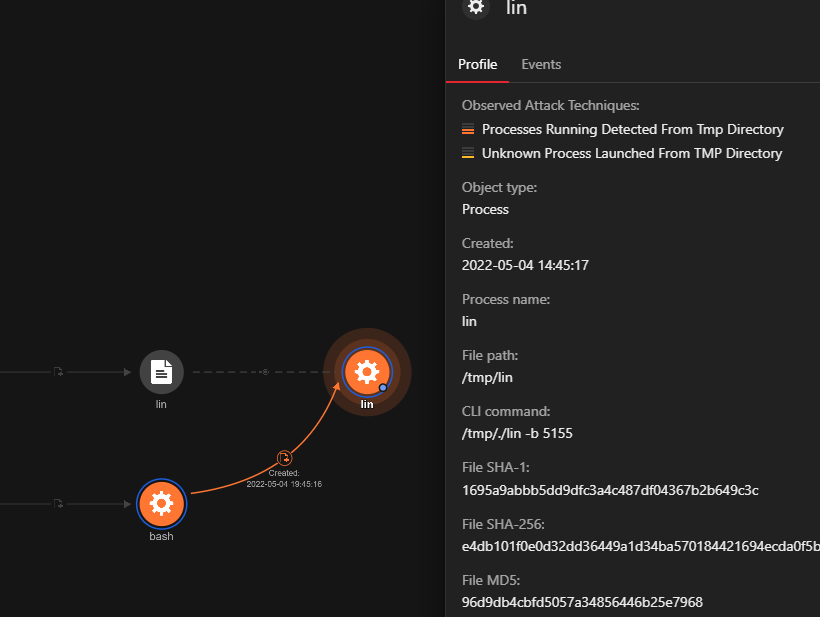Screen dimensions: 820x617
Task: Click the File SHA-256 hash value
Action: tap(640, 546)
